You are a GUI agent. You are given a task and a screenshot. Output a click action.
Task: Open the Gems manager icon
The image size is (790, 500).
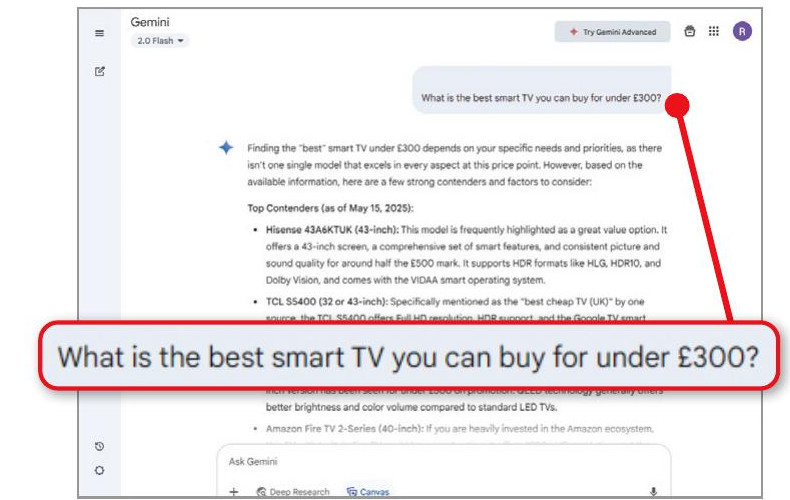690,31
